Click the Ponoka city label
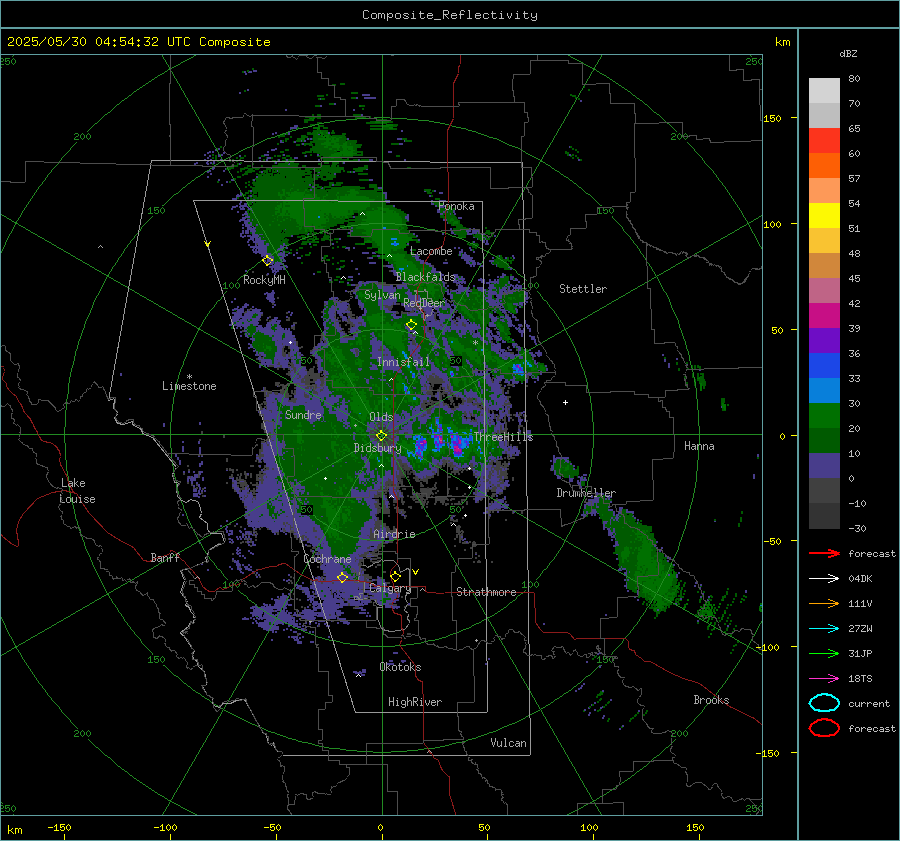This screenshot has width=900, height=841. pos(456,206)
